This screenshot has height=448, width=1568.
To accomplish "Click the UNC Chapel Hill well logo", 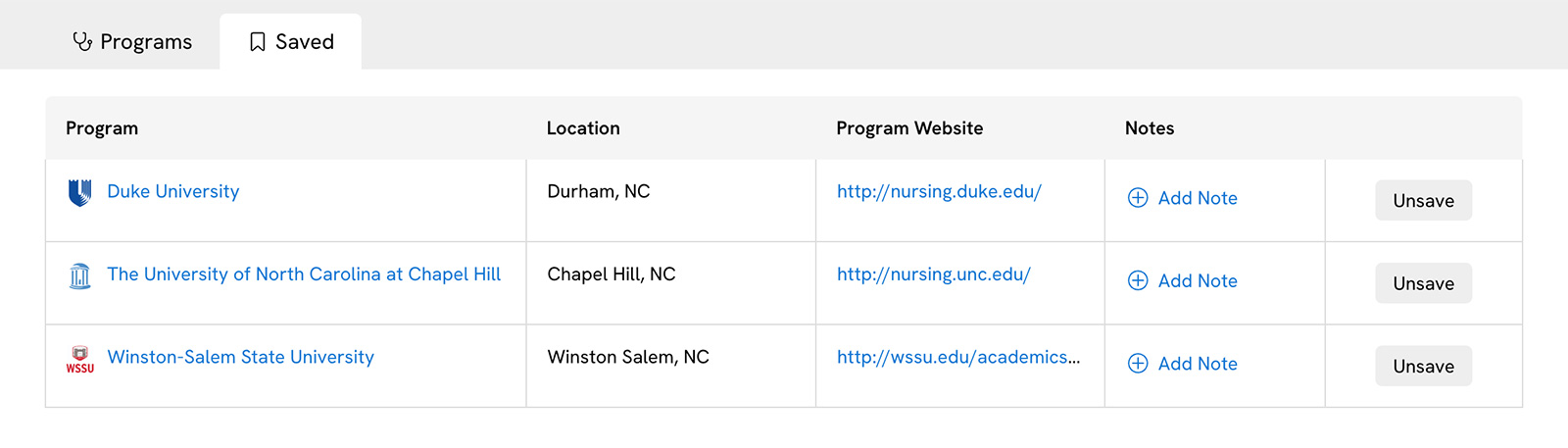I will [x=80, y=275].
